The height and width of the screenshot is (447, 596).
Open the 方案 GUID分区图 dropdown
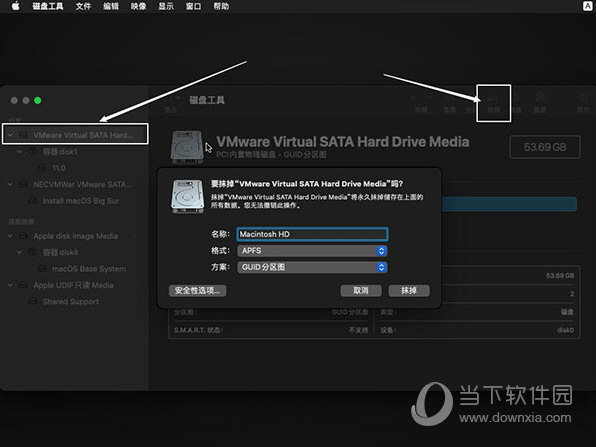(312, 267)
